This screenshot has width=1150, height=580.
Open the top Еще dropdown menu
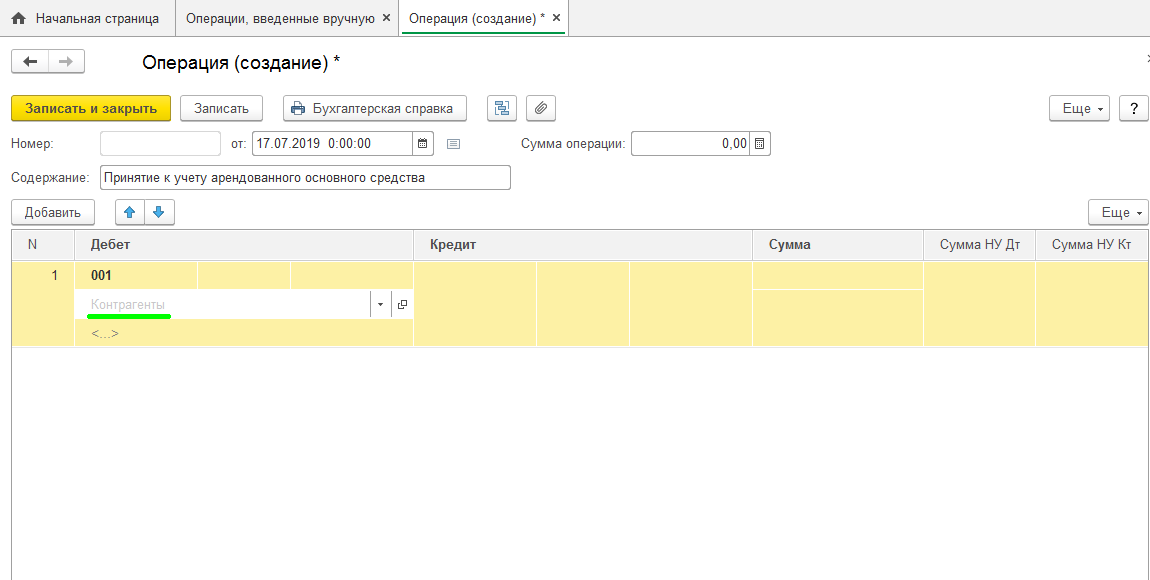[1079, 108]
